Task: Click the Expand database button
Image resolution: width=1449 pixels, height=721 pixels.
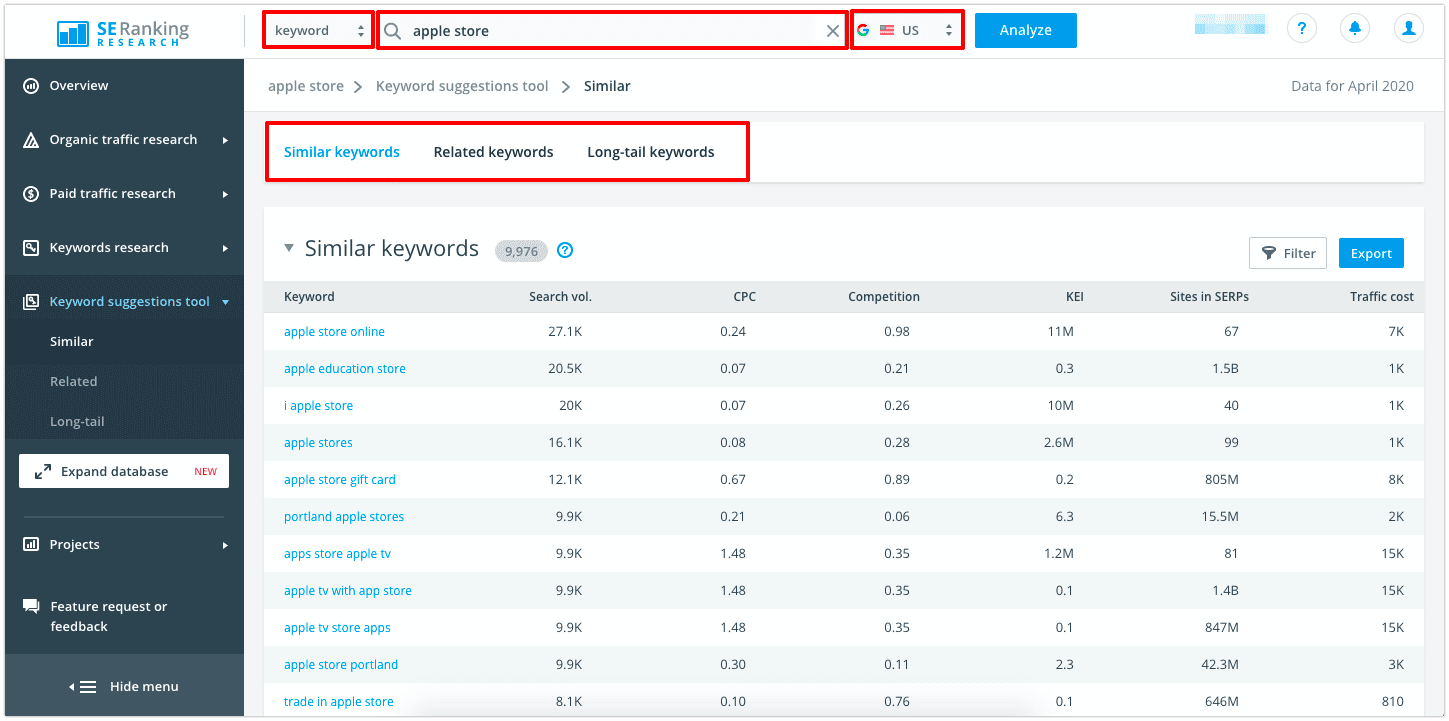Action: 124,471
